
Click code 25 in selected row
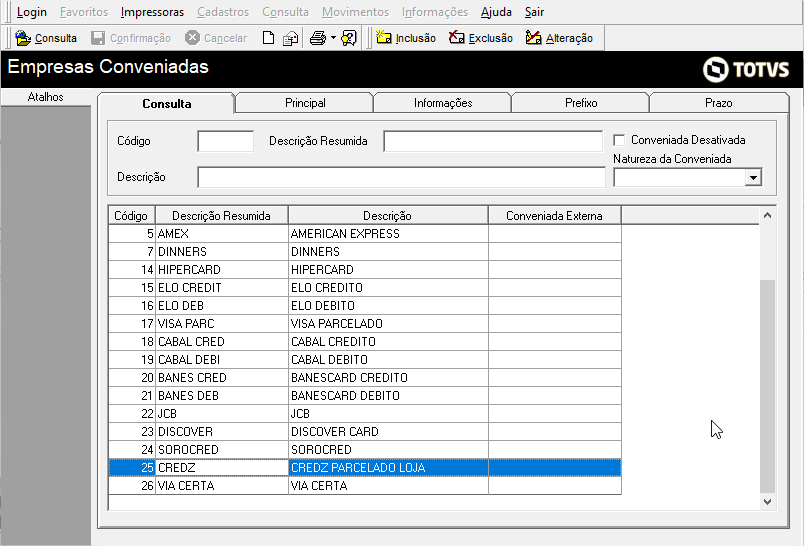click(132, 468)
